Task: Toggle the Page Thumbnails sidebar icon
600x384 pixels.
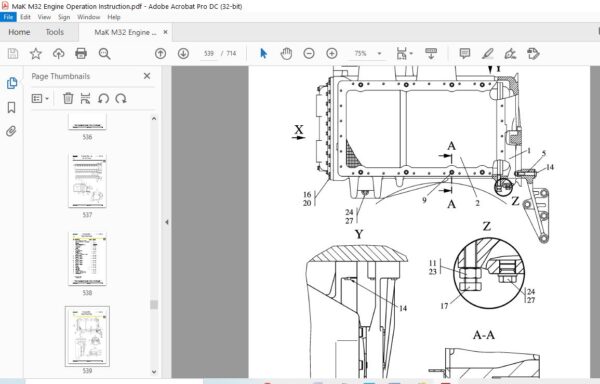Action: coord(12,83)
